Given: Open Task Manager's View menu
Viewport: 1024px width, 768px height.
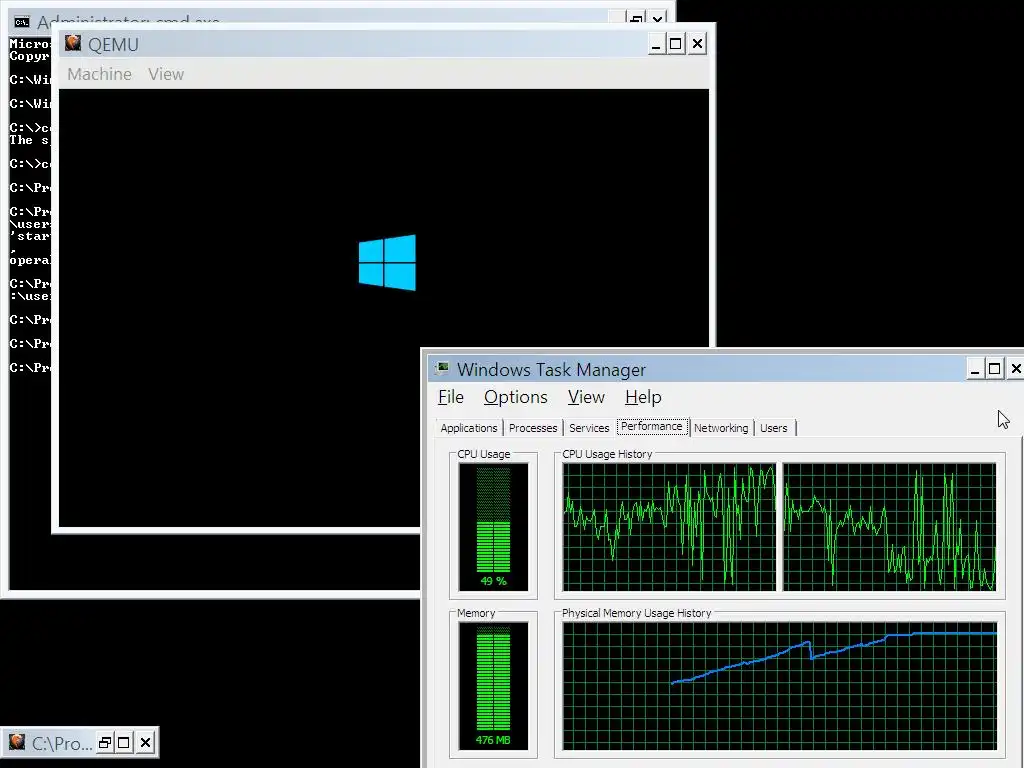Looking at the screenshot, I should (586, 397).
